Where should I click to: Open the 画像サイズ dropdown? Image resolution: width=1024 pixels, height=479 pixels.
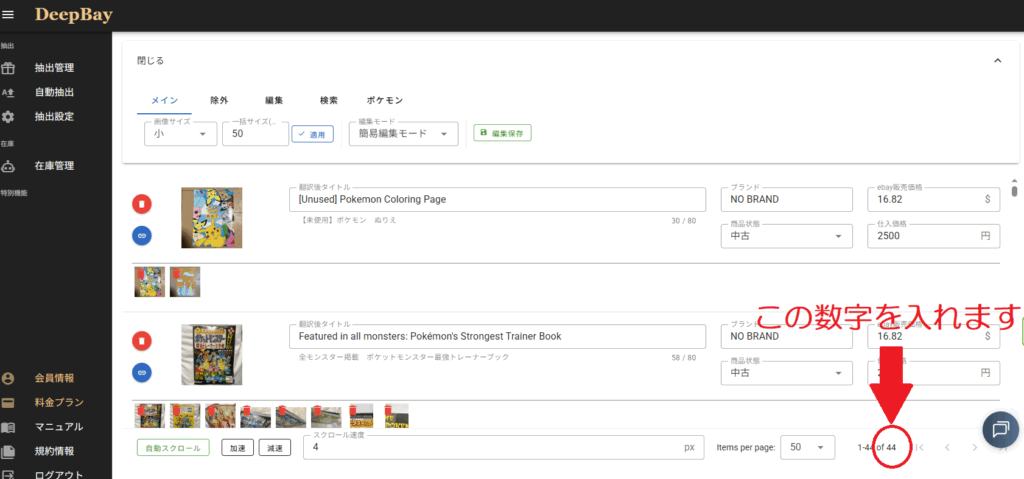tap(180, 134)
